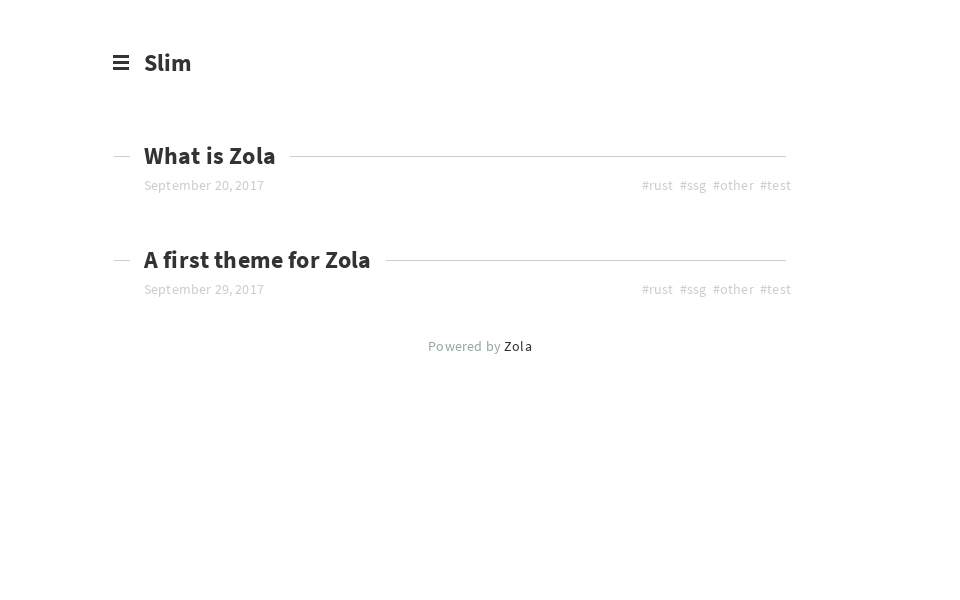This screenshot has height=600, width=960.
Task: Select the #test tag under A first theme
Action: [775, 289]
